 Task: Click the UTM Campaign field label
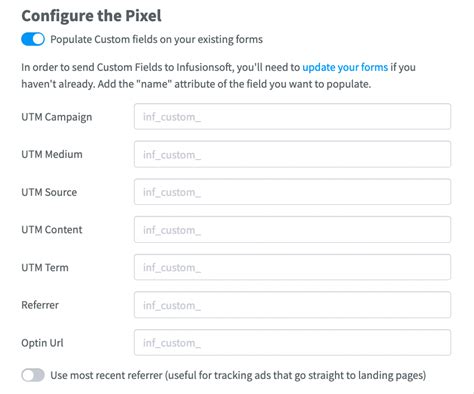(57, 117)
